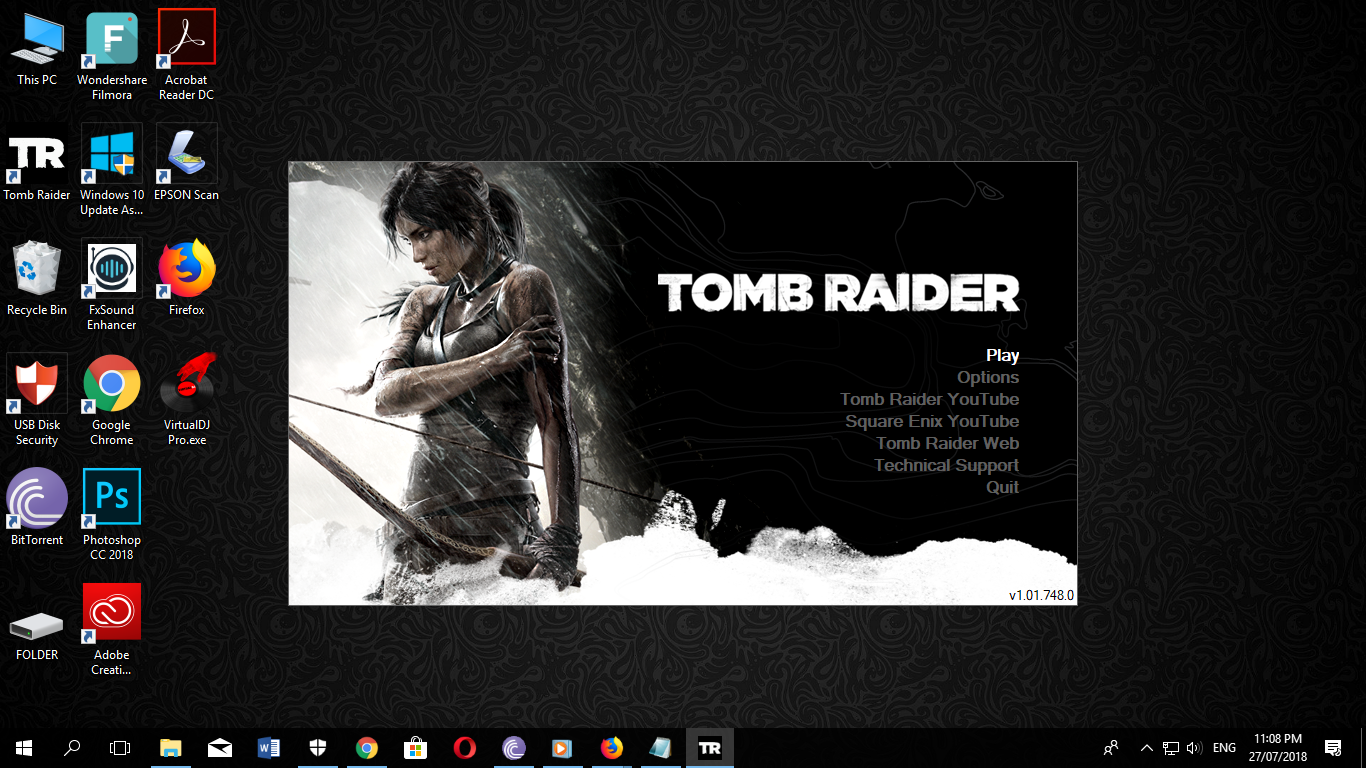Viewport: 1366px width, 768px height.
Task: Select the VirtualDJ Pro.exe shortcut
Action: click(x=187, y=400)
